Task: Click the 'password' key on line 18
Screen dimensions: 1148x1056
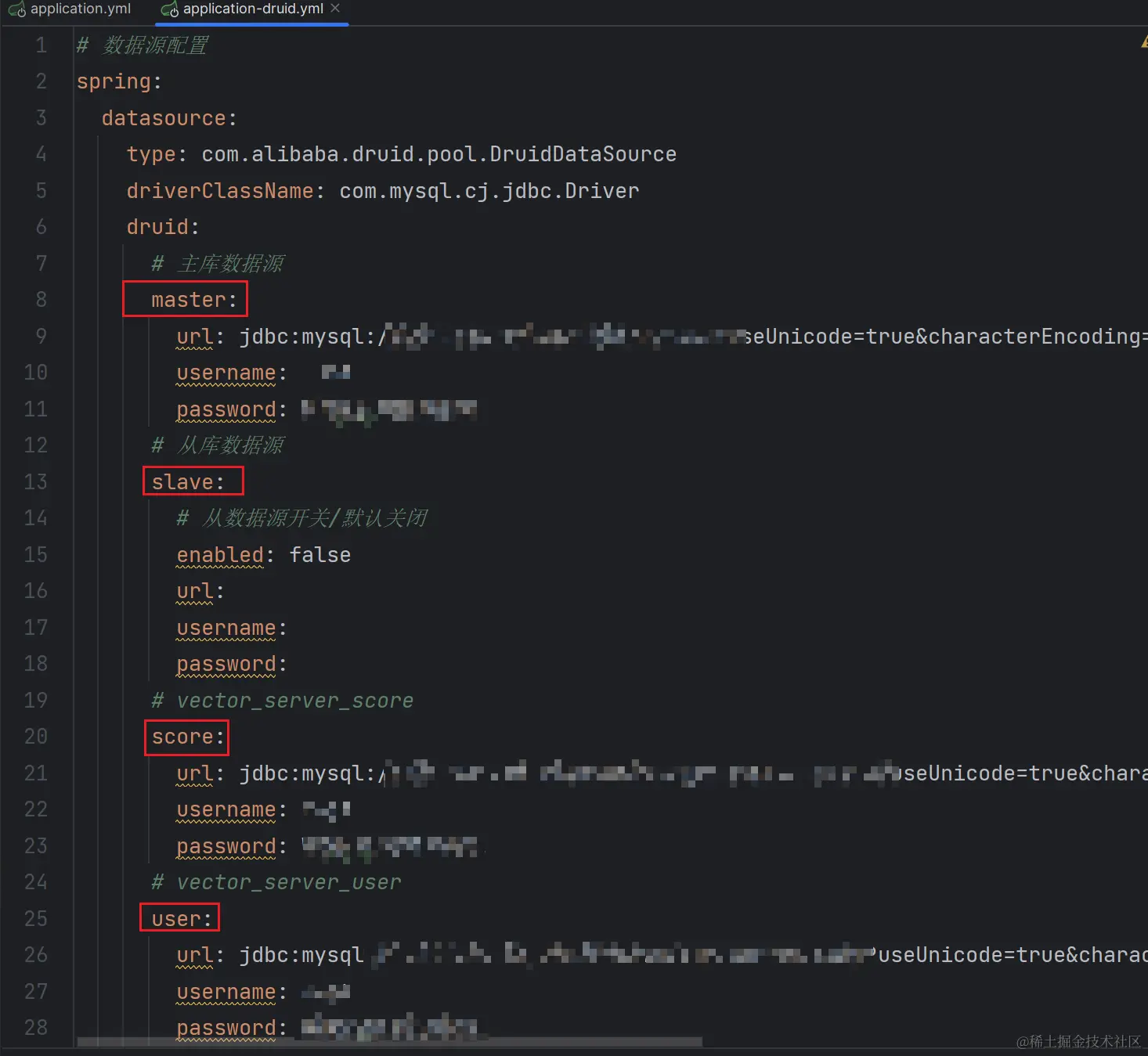Action: 226,664
